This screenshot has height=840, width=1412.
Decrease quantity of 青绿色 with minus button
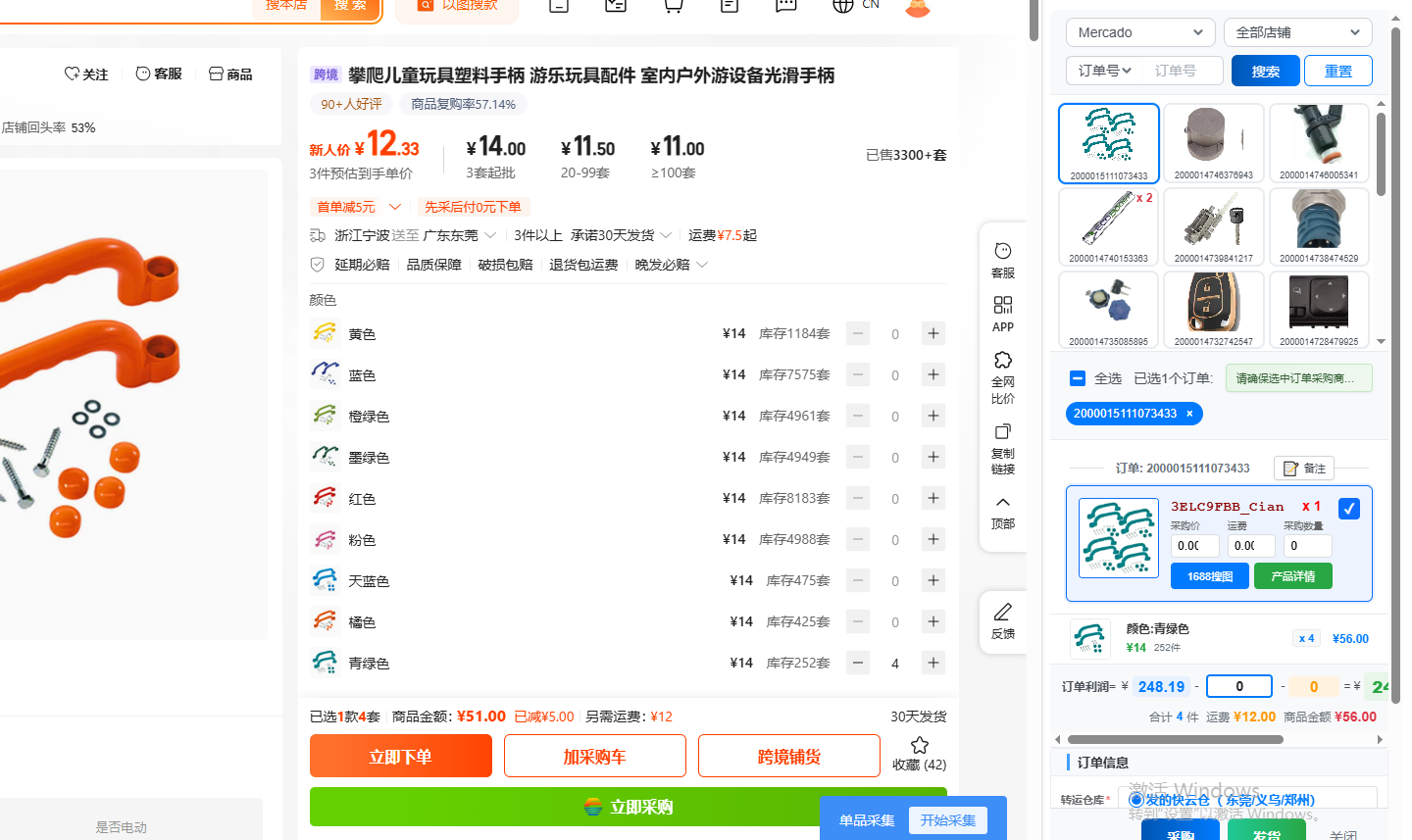click(858, 664)
